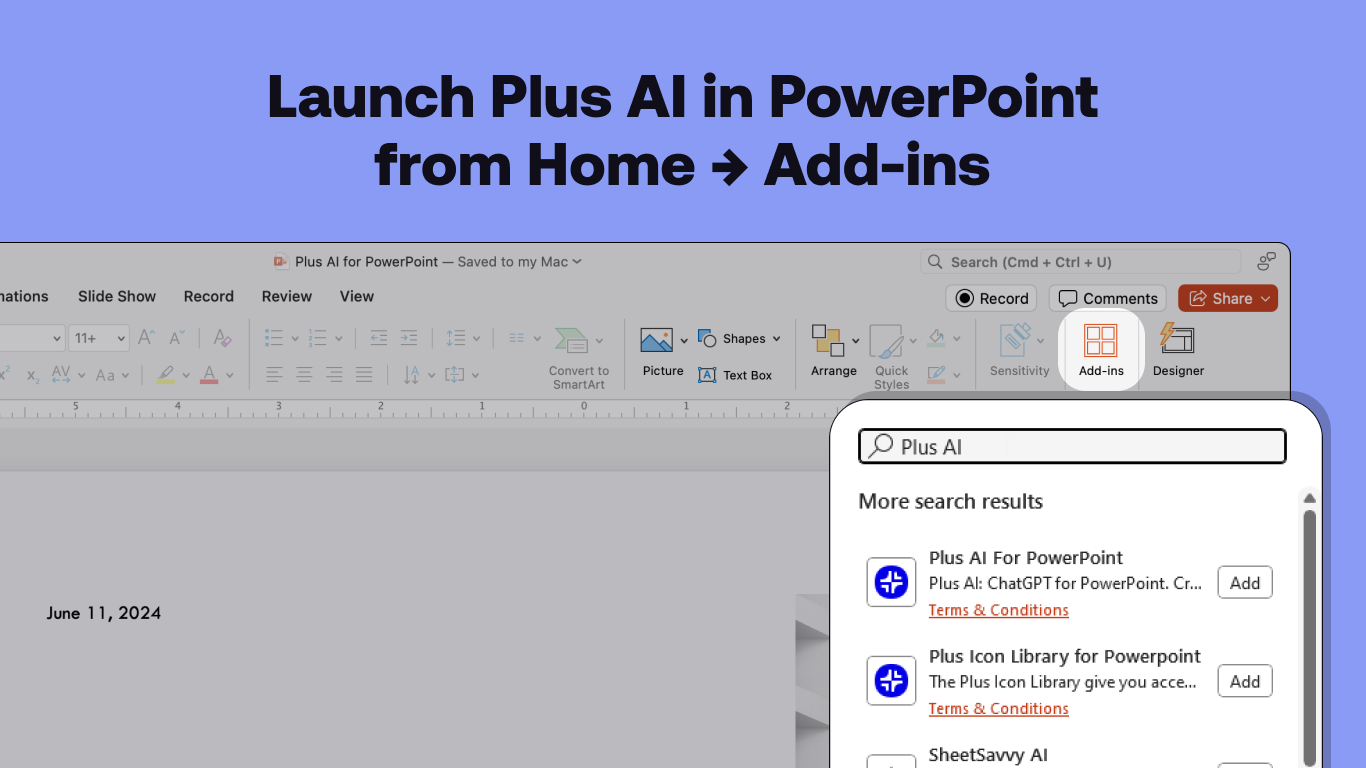This screenshot has width=1366, height=768.
Task: Increase list indent level
Action: [408, 338]
